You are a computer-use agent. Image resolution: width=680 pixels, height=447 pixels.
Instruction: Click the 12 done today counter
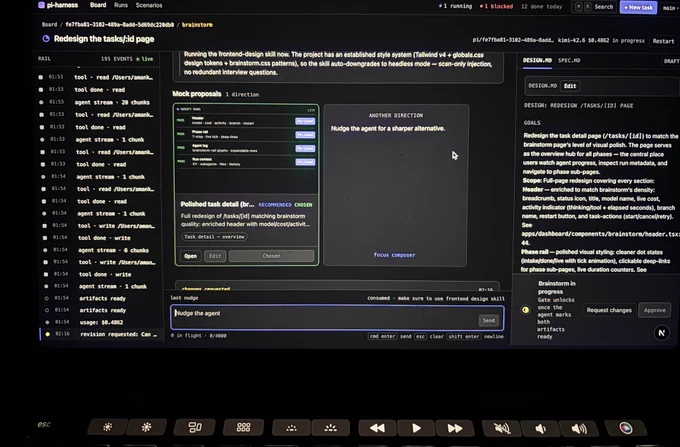click(x=541, y=7)
